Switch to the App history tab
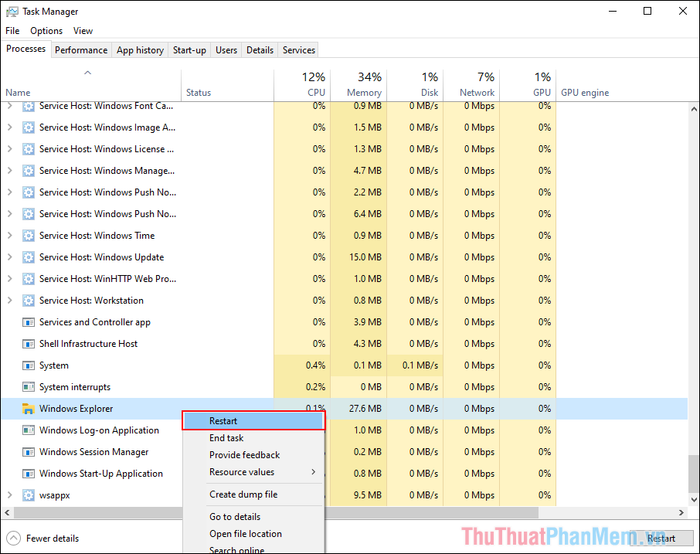Image resolution: width=700 pixels, height=554 pixels. pos(140,50)
